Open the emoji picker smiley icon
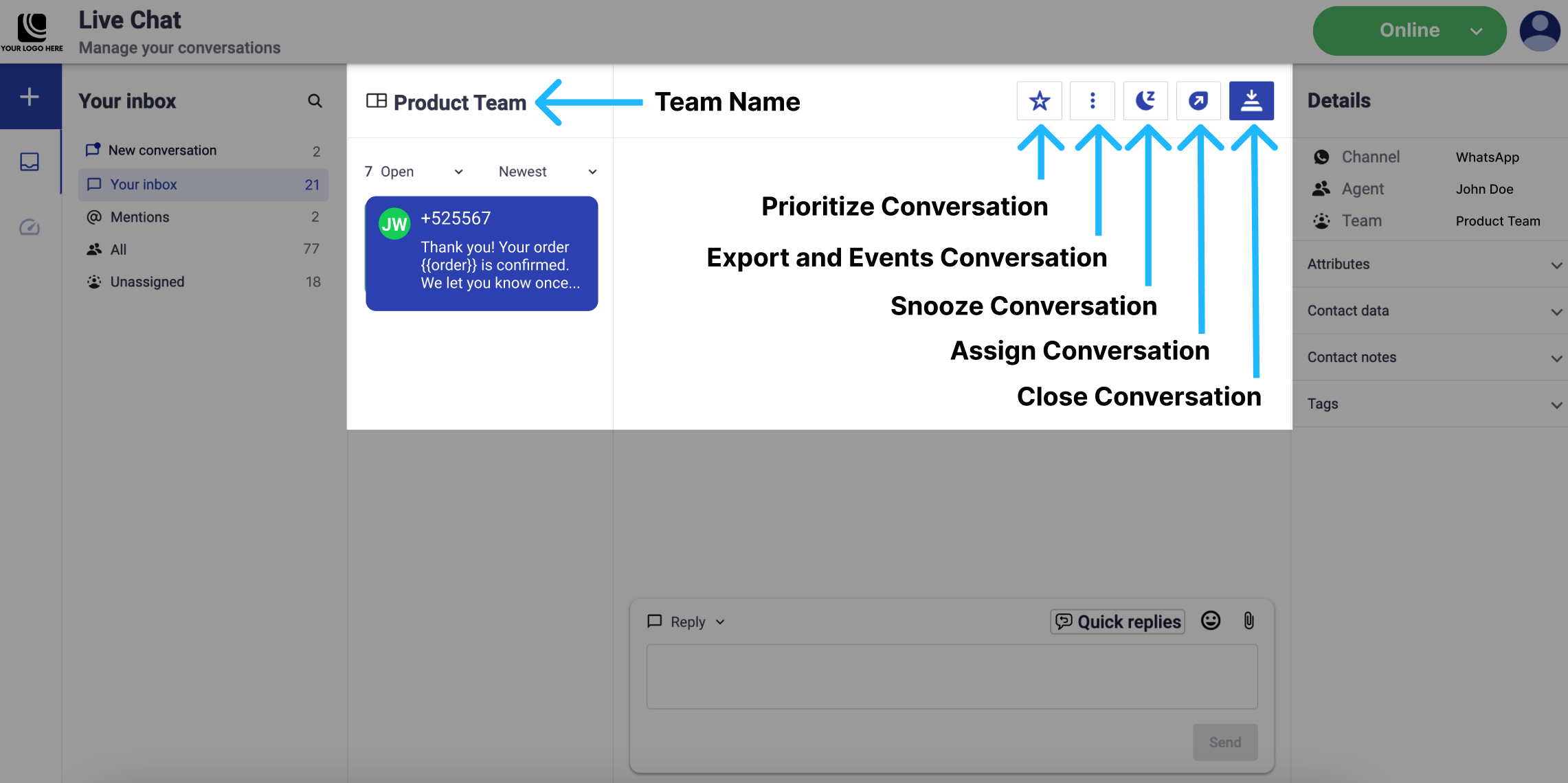 click(x=1210, y=621)
